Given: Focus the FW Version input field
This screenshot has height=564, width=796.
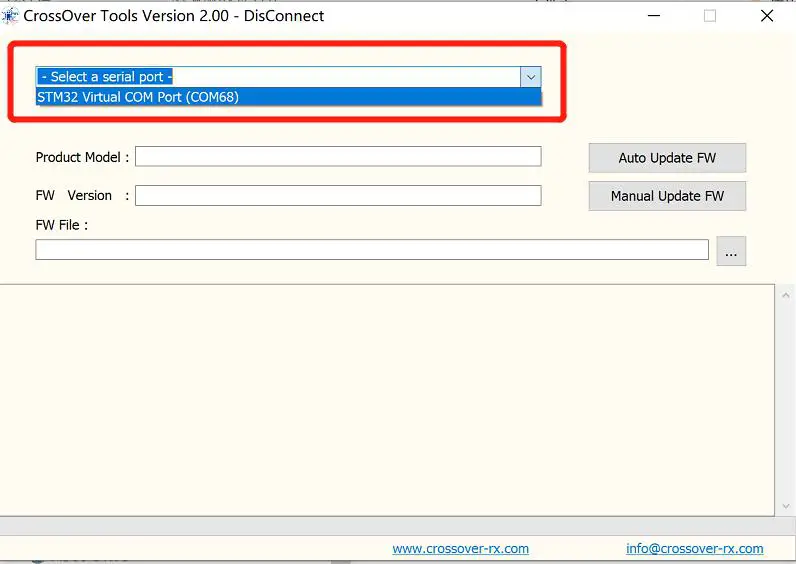Looking at the screenshot, I should click(338, 195).
